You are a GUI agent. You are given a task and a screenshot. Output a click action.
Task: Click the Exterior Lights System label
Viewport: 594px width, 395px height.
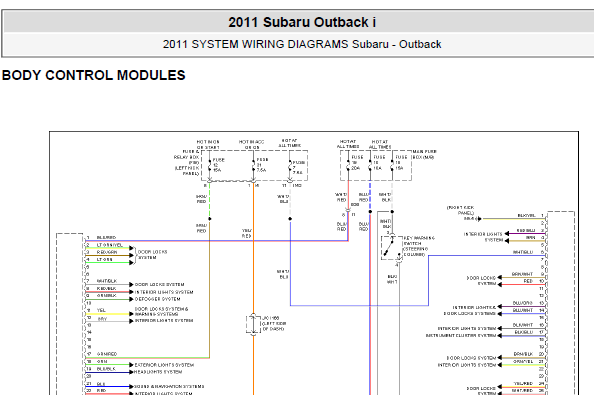[x=164, y=365]
